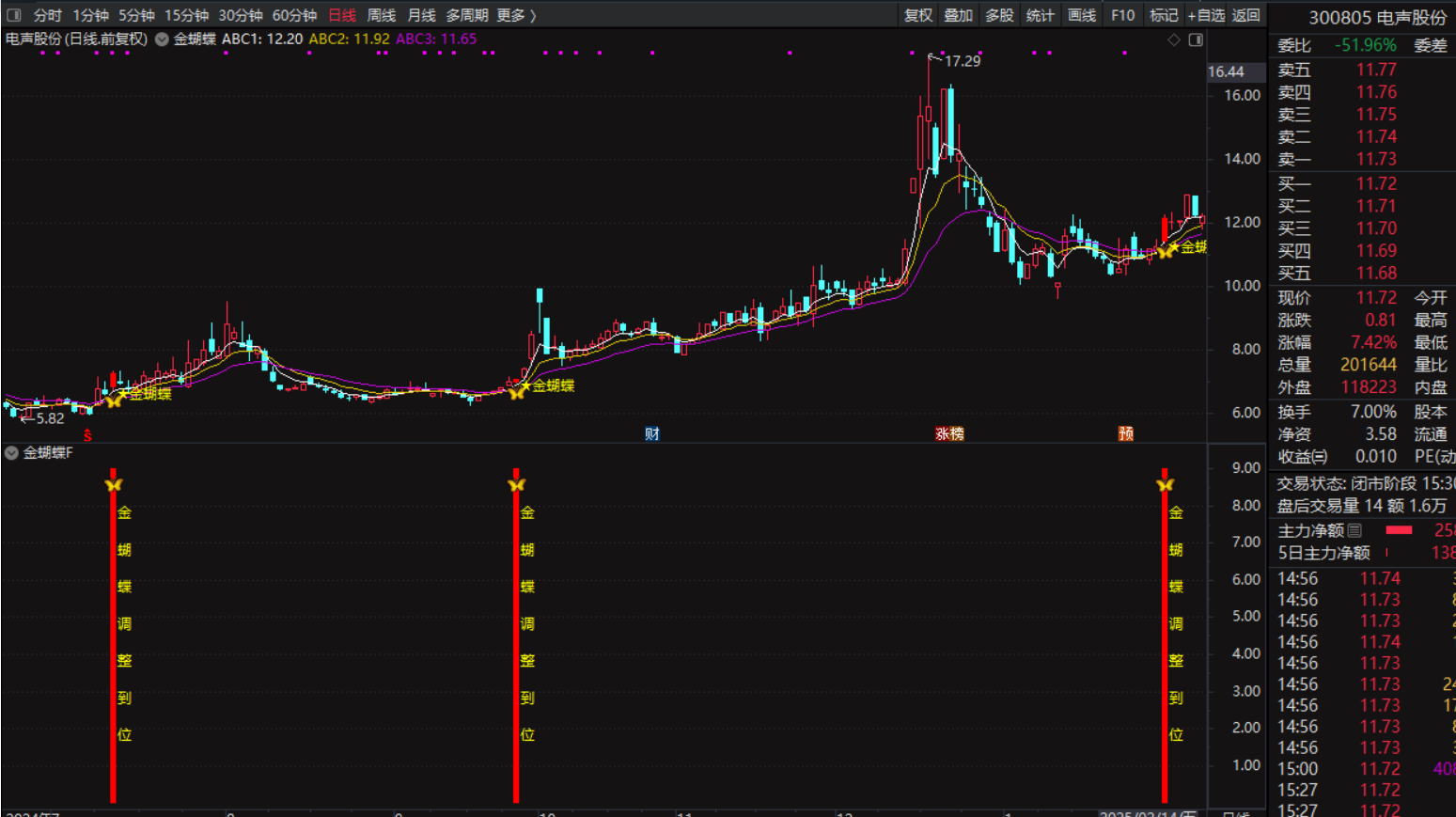
Task: Select the 15分钟 period tab
Action: tap(186, 15)
